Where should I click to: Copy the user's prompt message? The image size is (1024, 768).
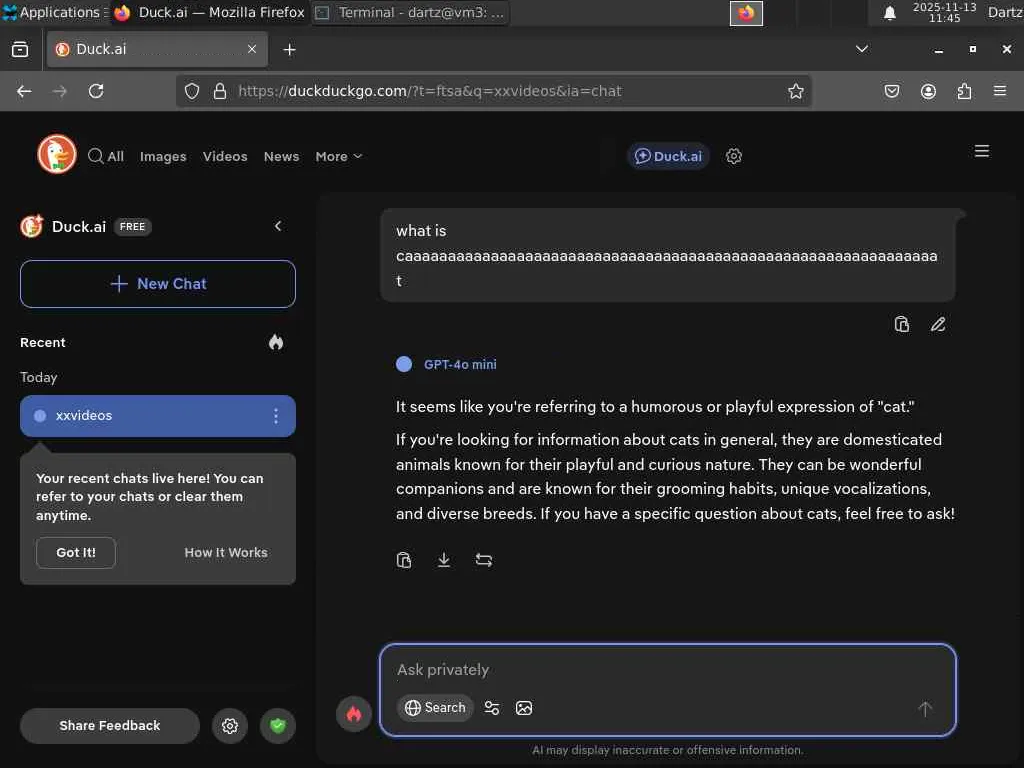pyautogui.click(x=901, y=324)
